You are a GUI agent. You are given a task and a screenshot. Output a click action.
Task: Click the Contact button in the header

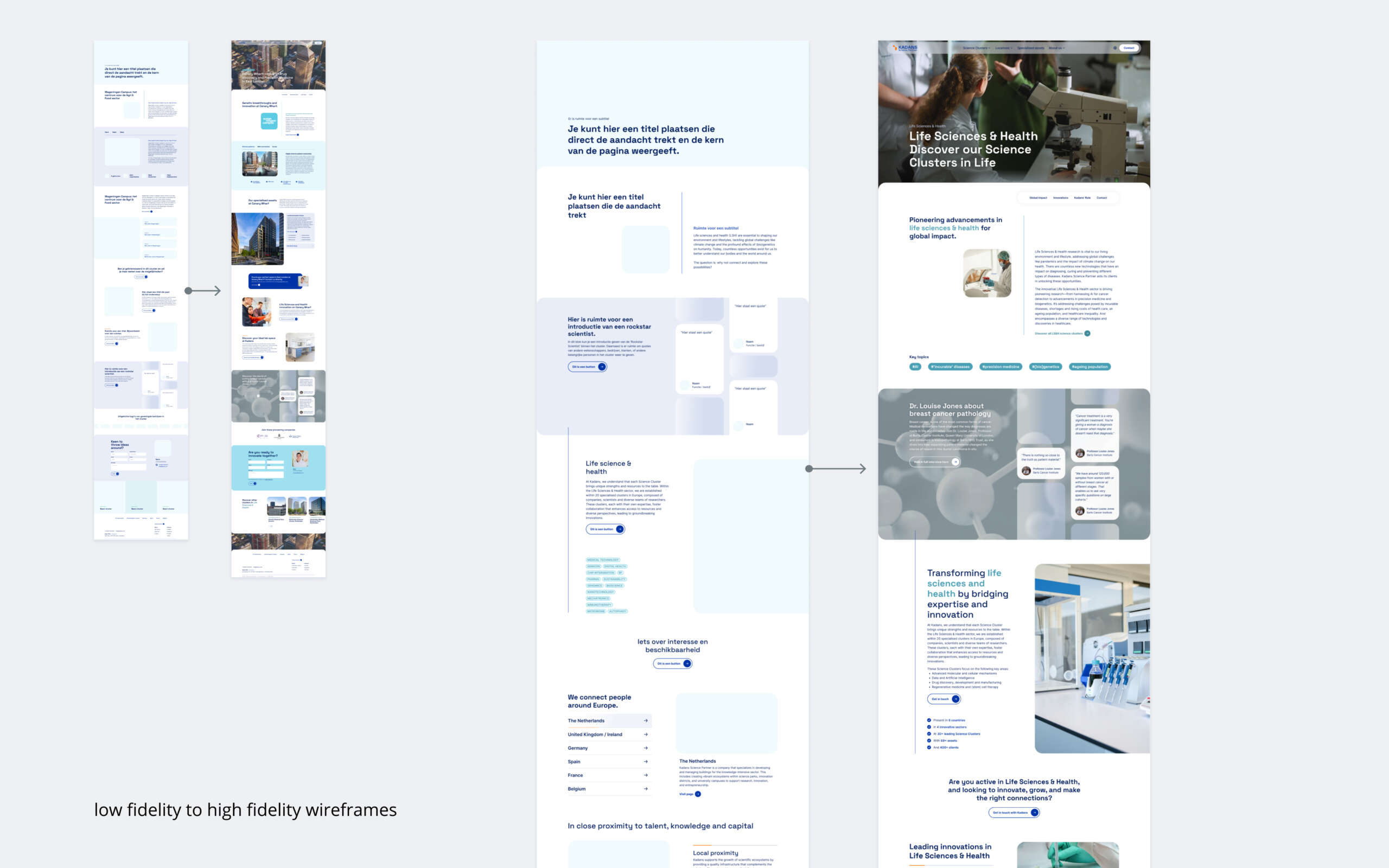pyautogui.click(x=1130, y=48)
